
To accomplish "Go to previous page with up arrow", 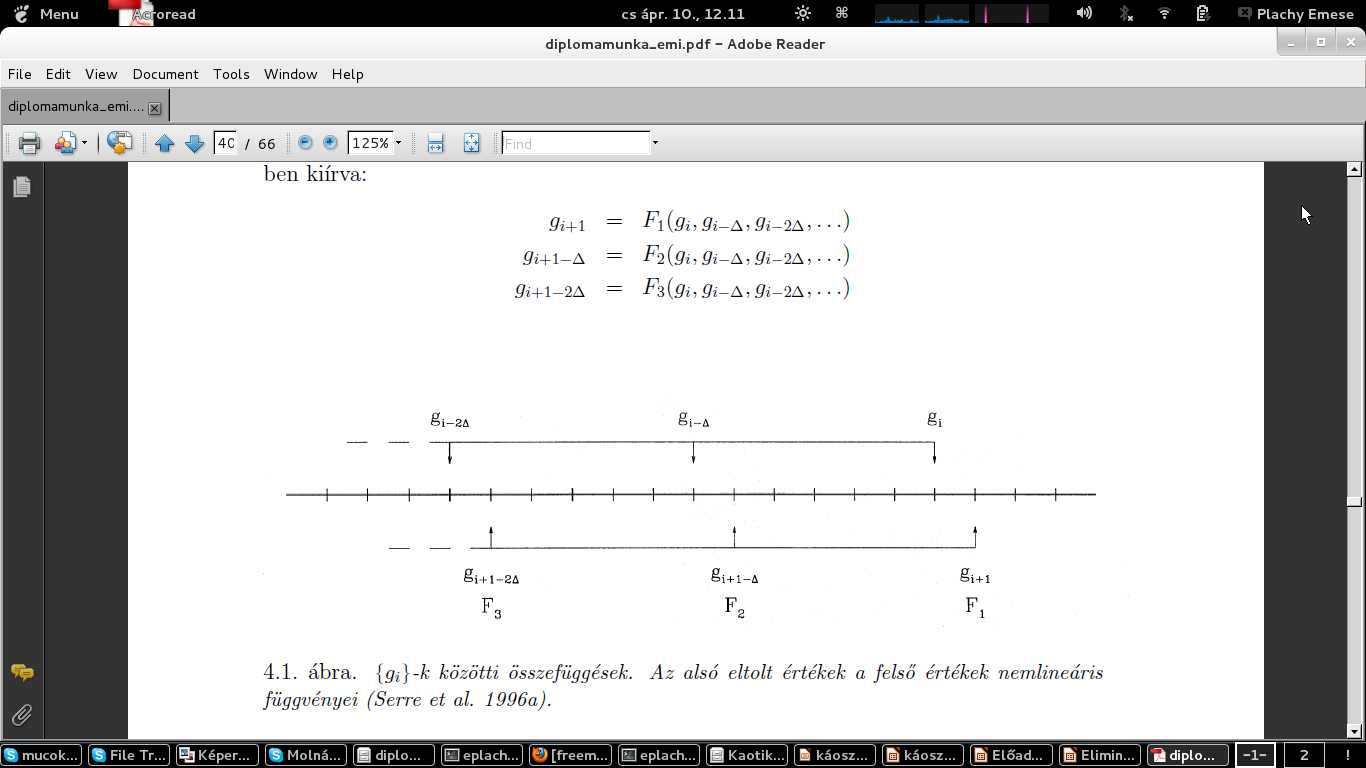I will pyautogui.click(x=165, y=143).
